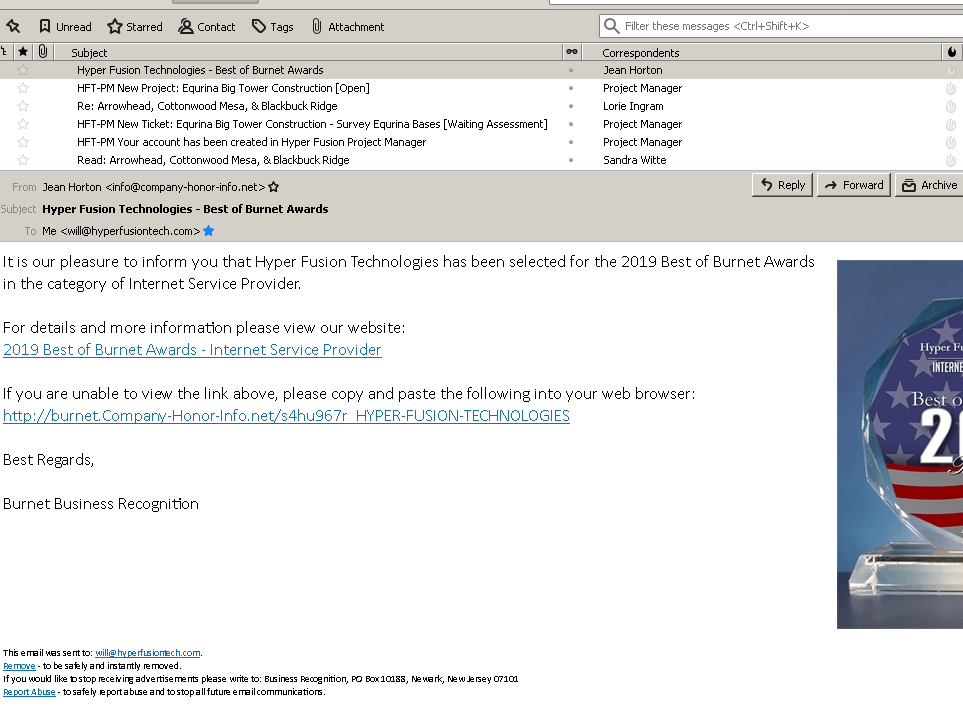This screenshot has width=963, height=710.
Task: Toggle the Starred quick filter
Action: pos(135,26)
